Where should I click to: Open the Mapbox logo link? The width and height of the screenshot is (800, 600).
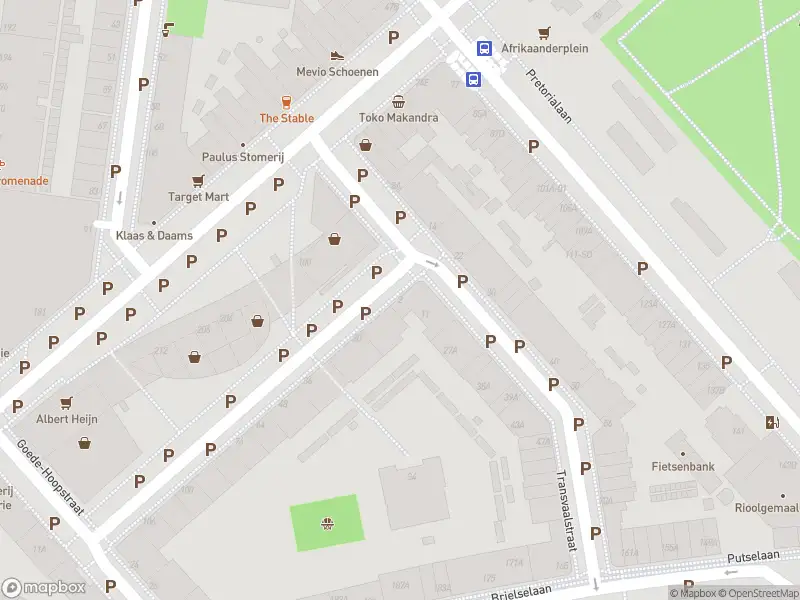coord(43,588)
